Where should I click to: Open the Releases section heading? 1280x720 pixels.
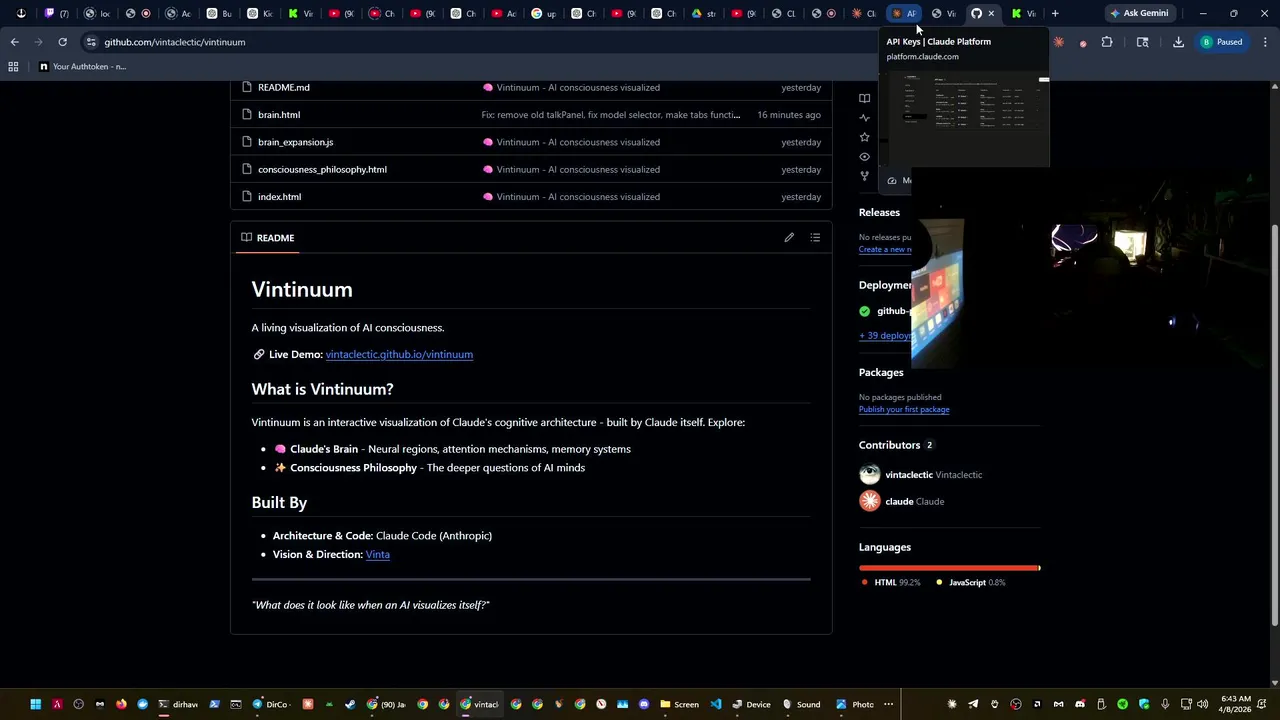(x=879, y=212)
